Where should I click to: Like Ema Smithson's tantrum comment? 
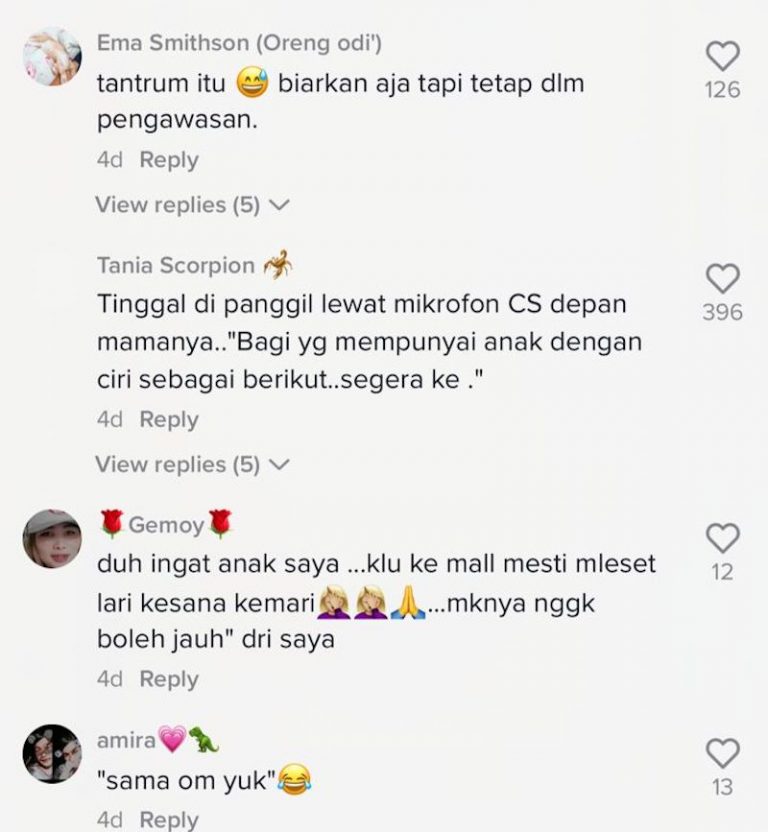[722, 56]
